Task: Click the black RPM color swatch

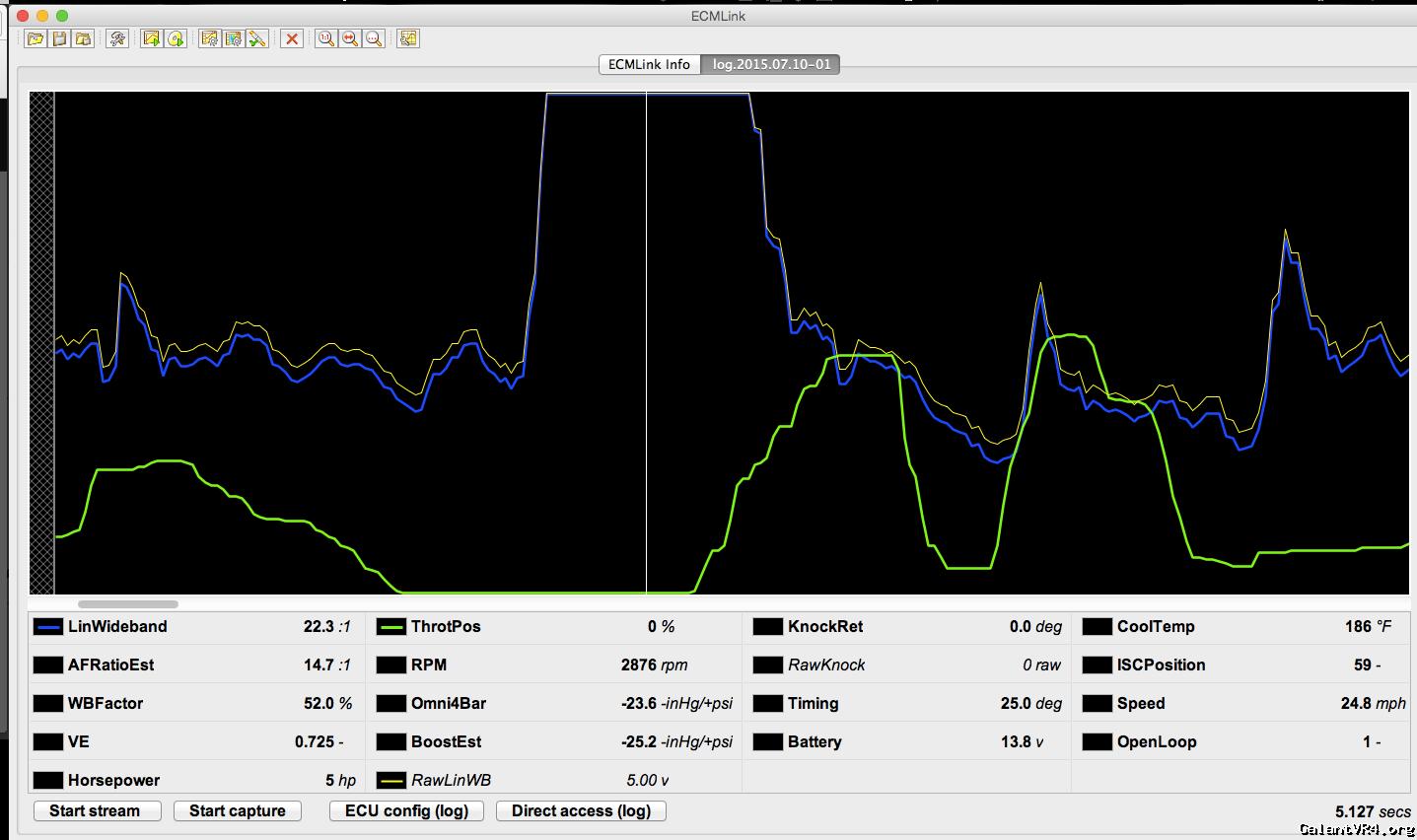Action: click(391, 665)
